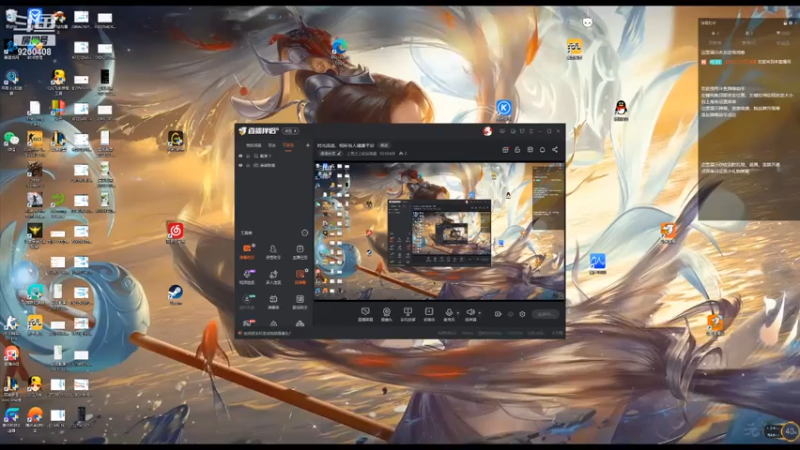Click the orange tool in toolbox second row
This screenshot has height=450, width=800.
300,277
